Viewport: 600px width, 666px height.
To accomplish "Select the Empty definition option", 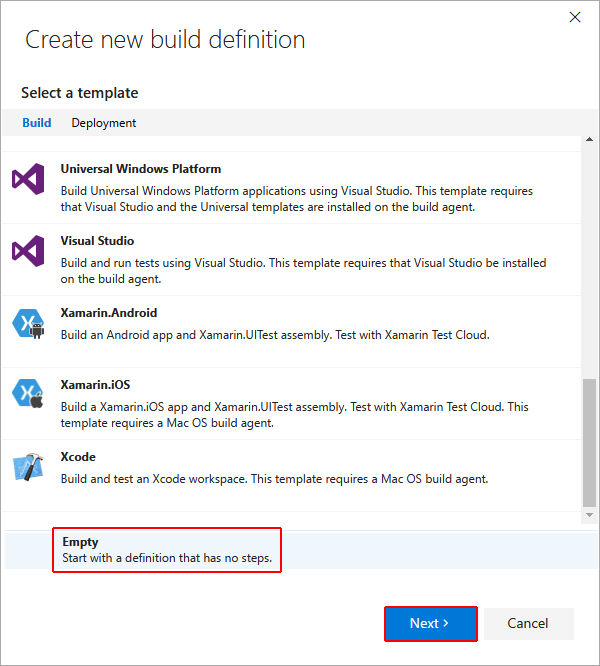I will (x=166, y=550).
